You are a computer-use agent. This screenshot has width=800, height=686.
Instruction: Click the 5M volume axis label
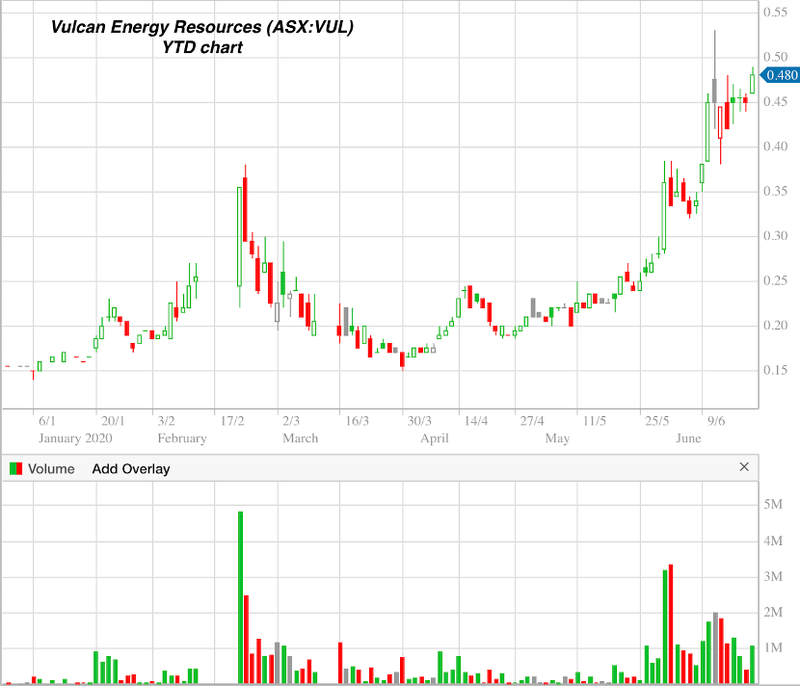773,505
